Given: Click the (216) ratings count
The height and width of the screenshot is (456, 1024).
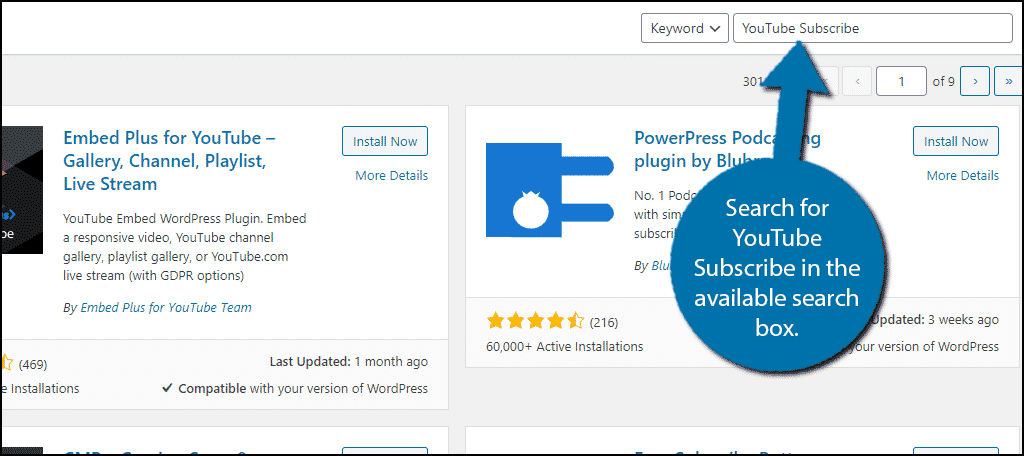Looking at the screenshot, I should click(603, 322).
